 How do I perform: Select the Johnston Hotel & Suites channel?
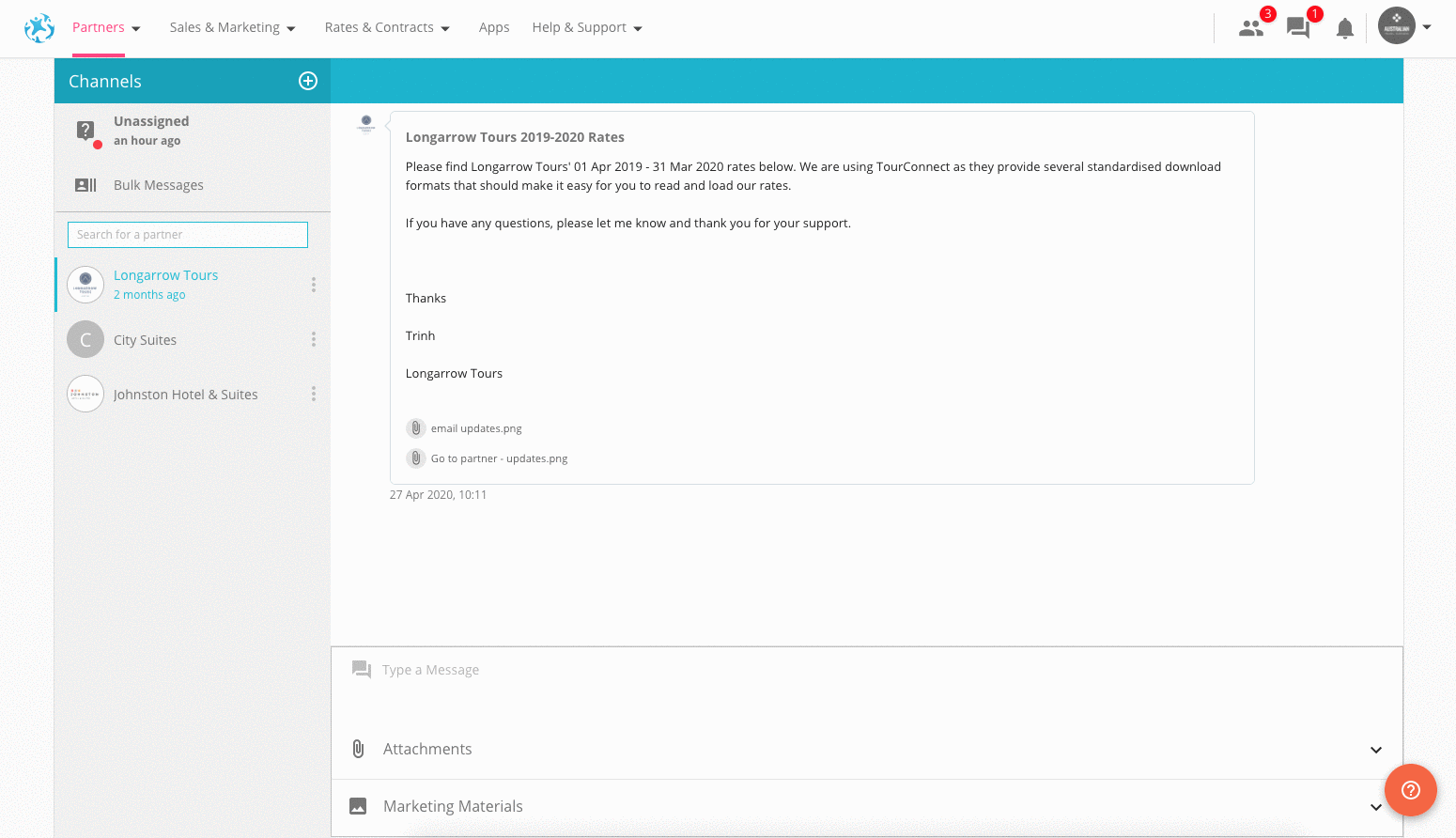pyautogui.click(x=193, y=394)
